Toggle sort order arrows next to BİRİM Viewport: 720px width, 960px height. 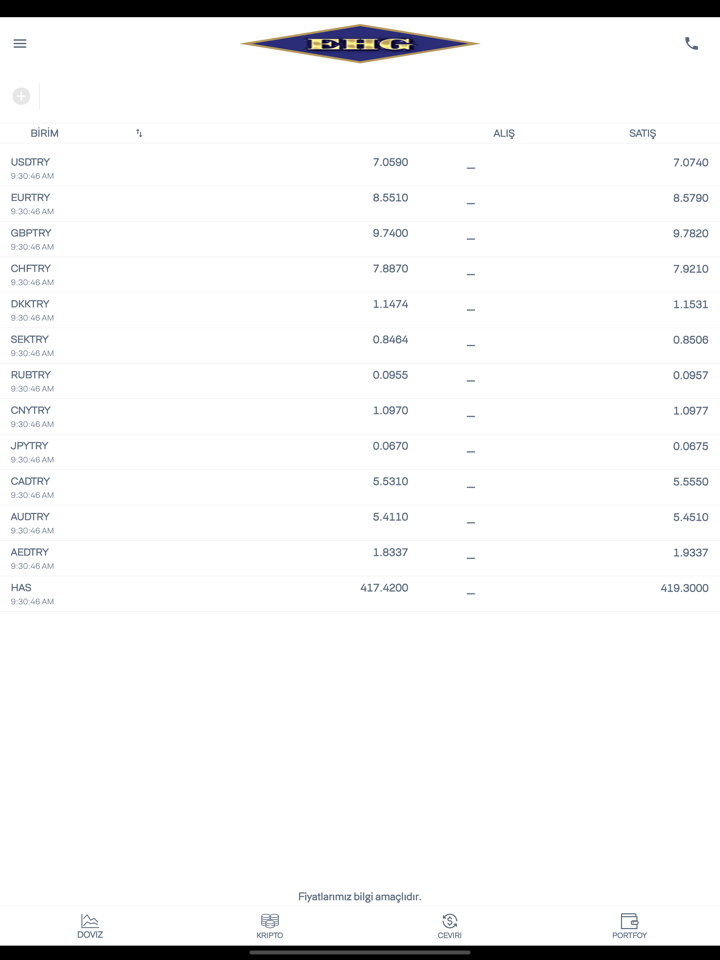[139, 133]
